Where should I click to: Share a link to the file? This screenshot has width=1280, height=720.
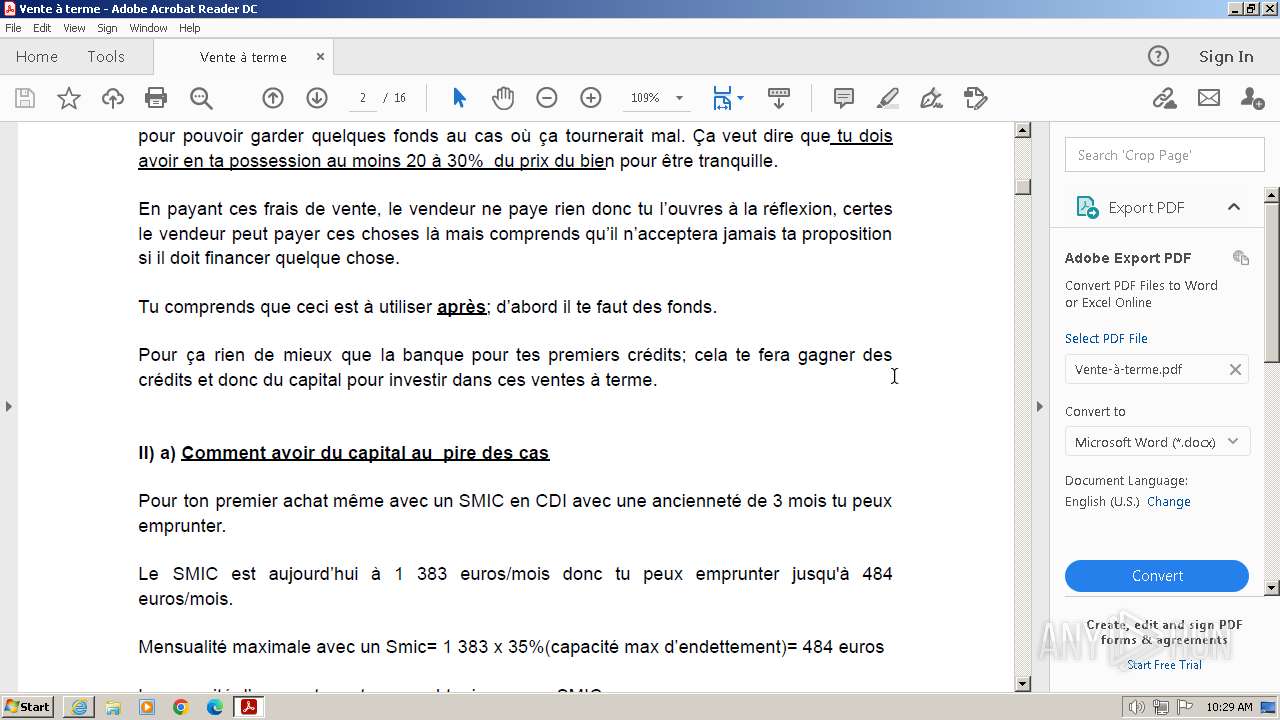click(x=1164, y=98)
